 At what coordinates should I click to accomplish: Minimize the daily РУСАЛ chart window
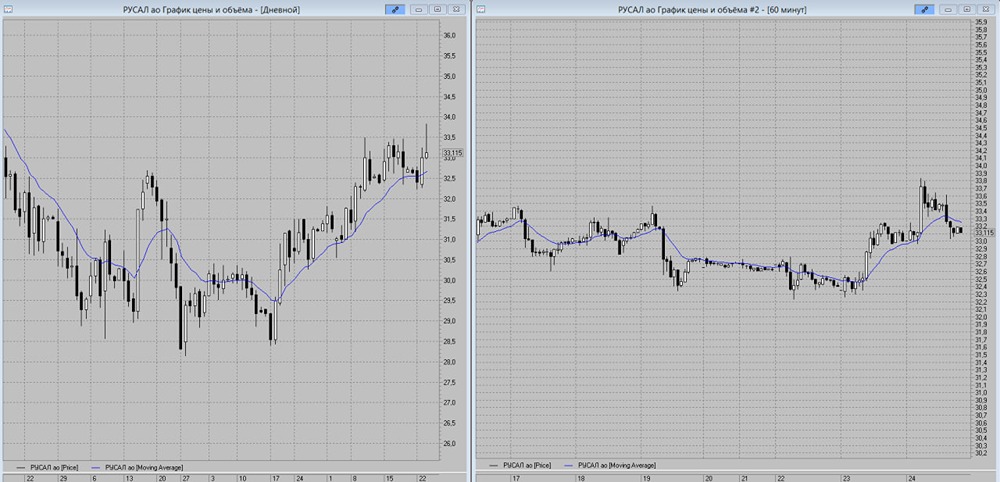(x=420, y=10)
